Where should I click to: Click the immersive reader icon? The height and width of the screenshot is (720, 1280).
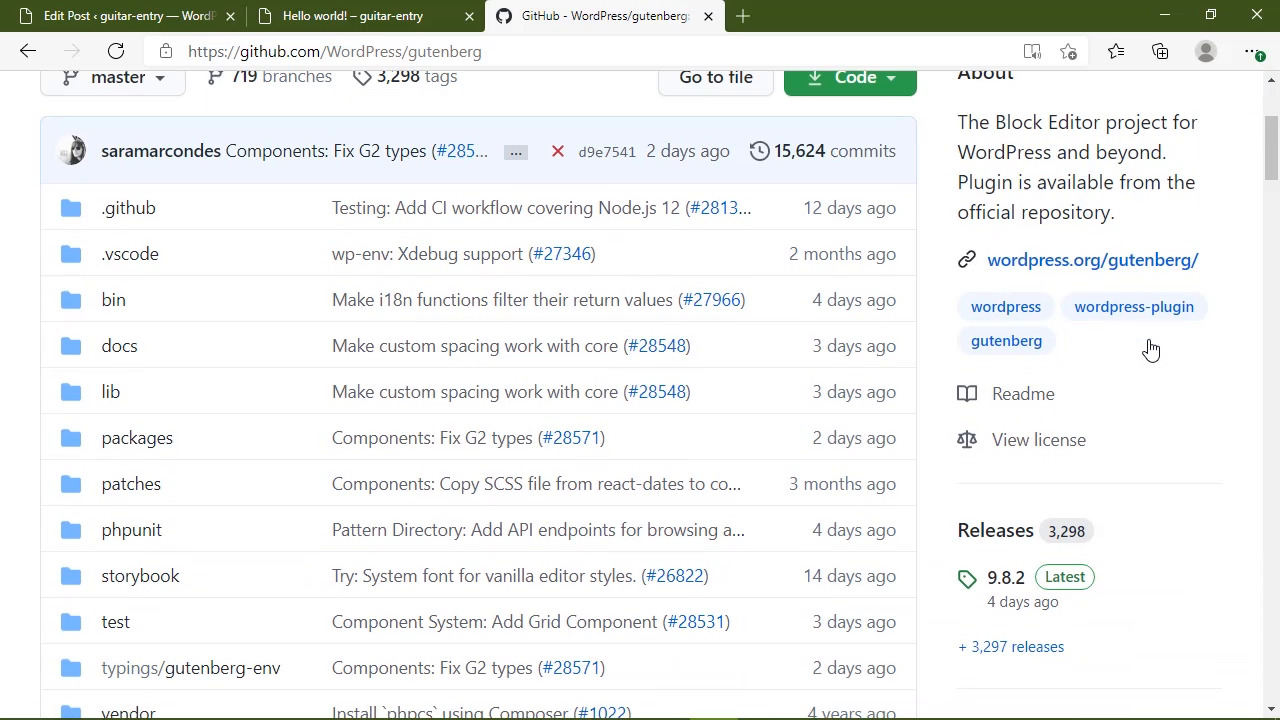(x=1032, y=51)
